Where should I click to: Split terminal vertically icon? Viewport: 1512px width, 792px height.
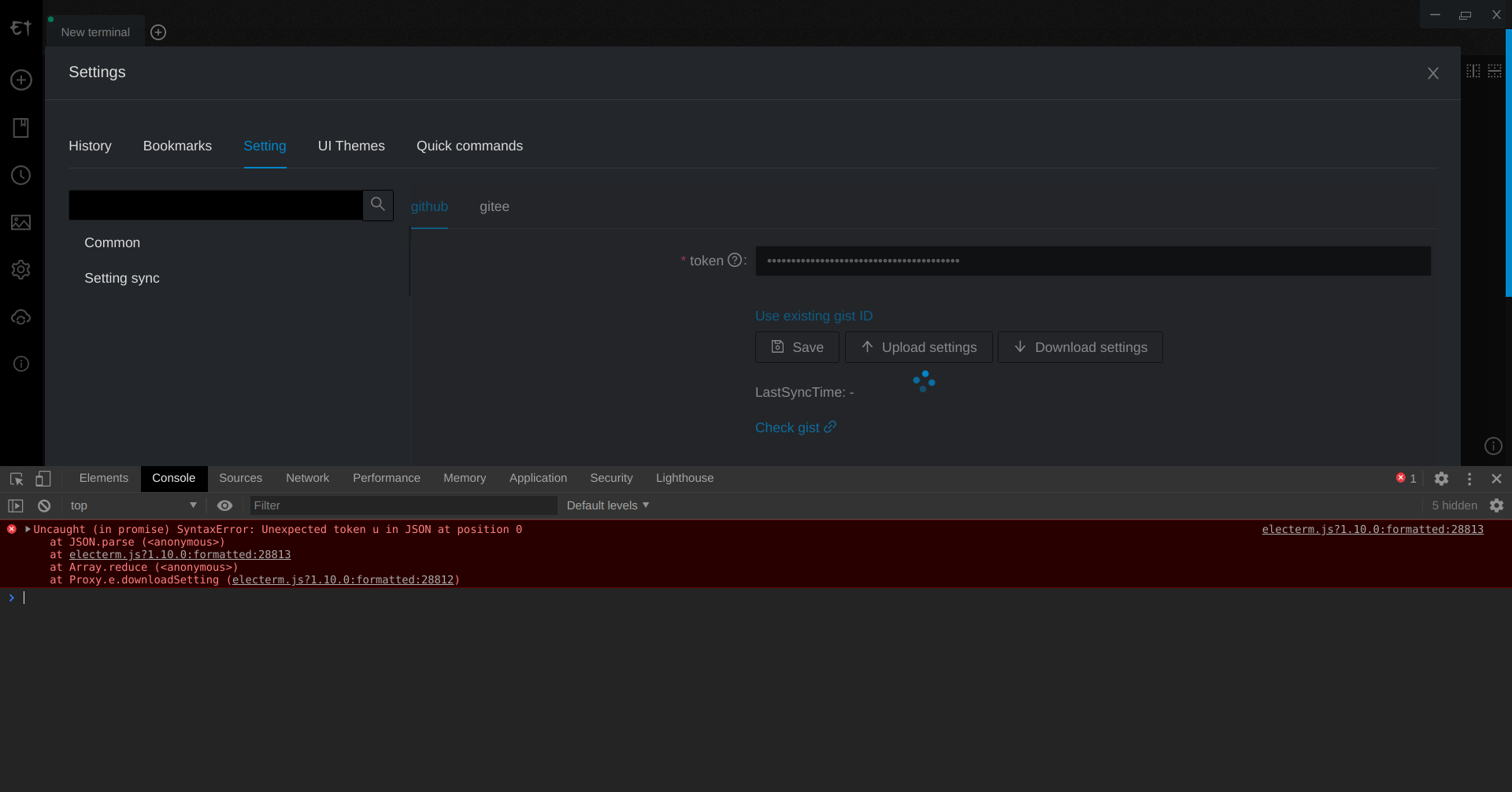1473,71
